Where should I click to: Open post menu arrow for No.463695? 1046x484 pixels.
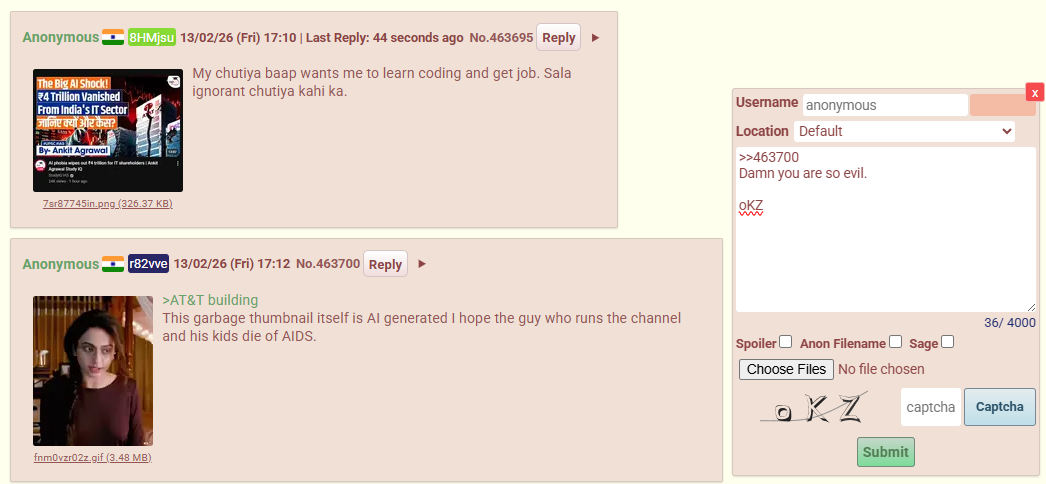(x=596, y=38)
